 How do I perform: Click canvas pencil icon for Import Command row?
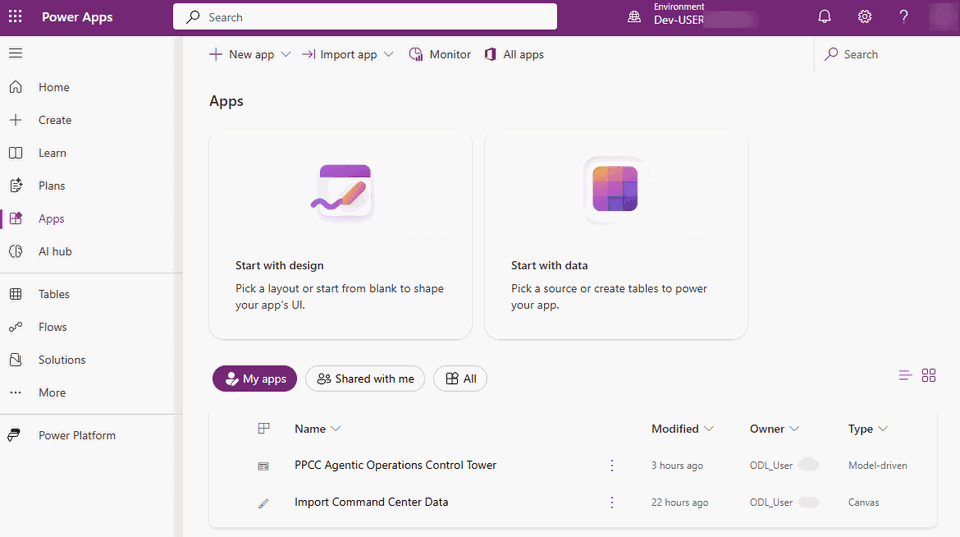click(x=263, y=503)
